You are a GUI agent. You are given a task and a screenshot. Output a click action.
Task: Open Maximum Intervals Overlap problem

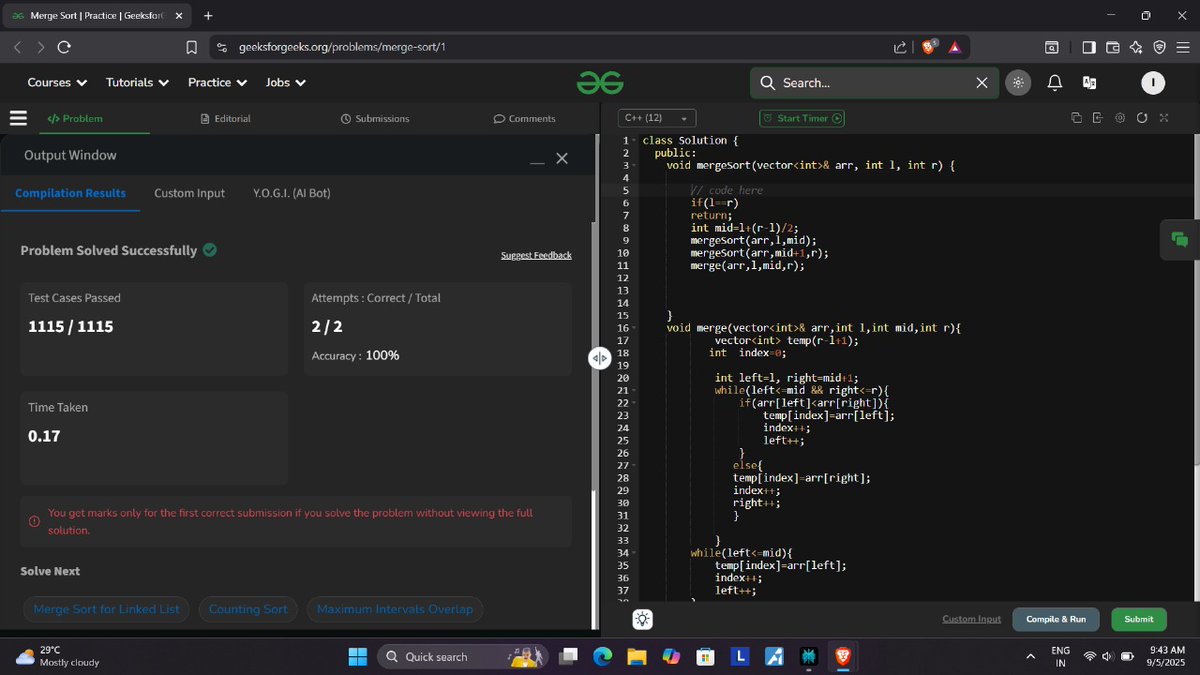[x=395, y=609]
